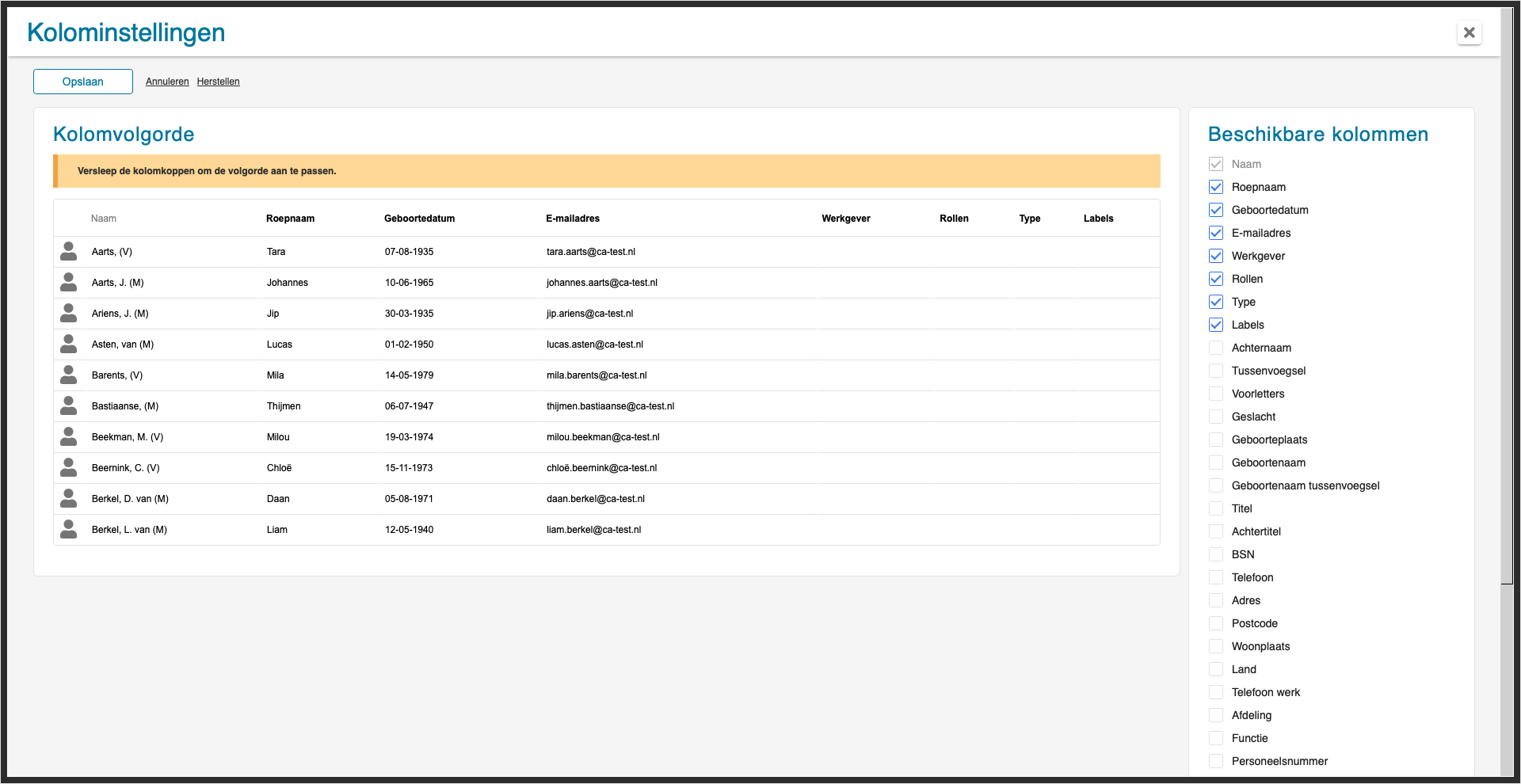
Task: Click the avatar icon for Berkel, L. van (M)
Action: [x=69, y=530]
